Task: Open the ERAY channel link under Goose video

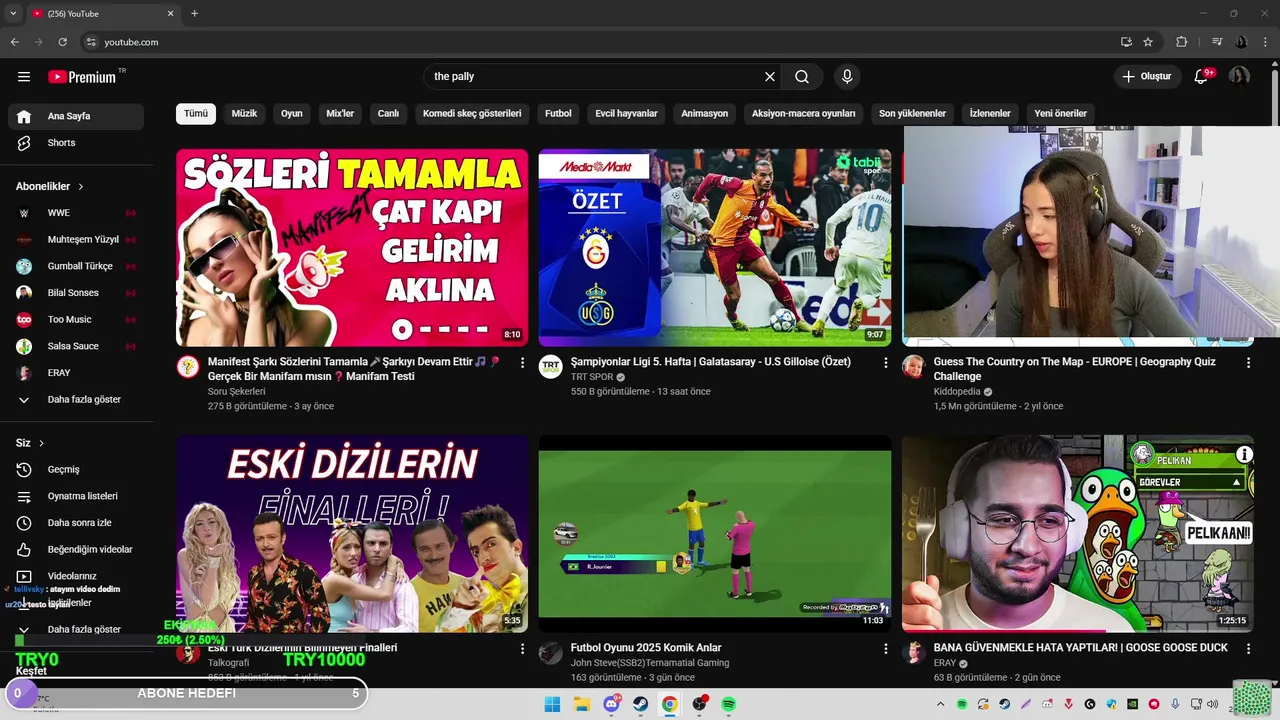Action: pos(944,663)
